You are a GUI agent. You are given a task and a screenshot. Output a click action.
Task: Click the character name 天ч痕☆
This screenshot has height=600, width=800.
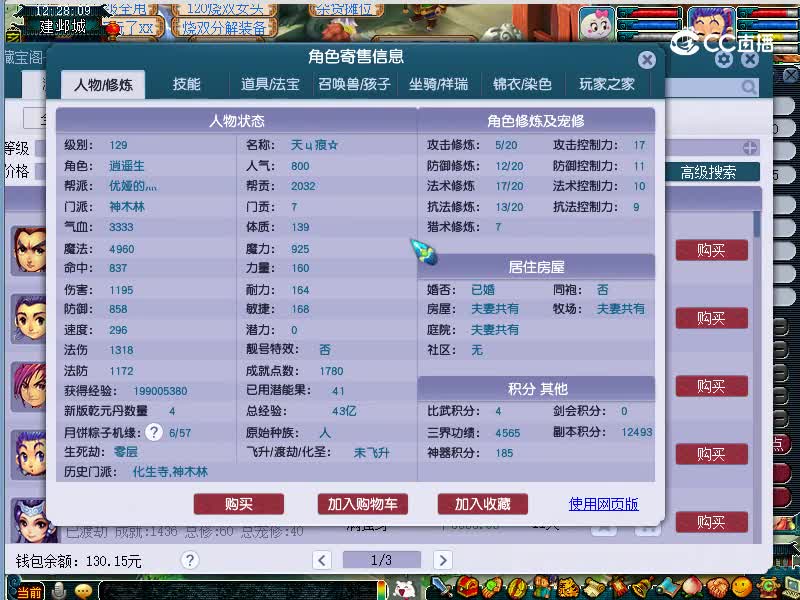(x=314, y=145)
